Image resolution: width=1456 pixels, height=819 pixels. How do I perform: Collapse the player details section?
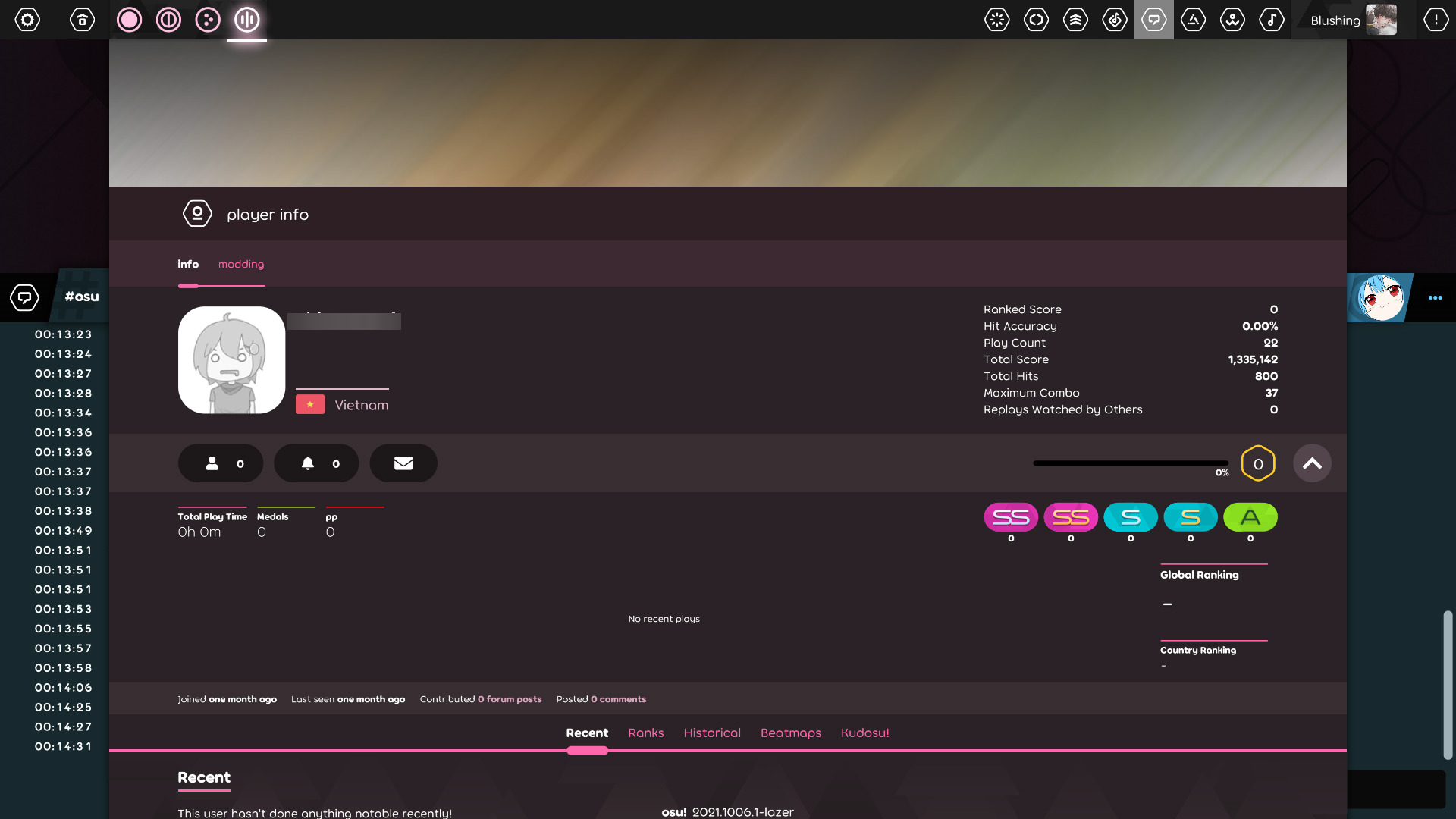[x=1313, y=463]
